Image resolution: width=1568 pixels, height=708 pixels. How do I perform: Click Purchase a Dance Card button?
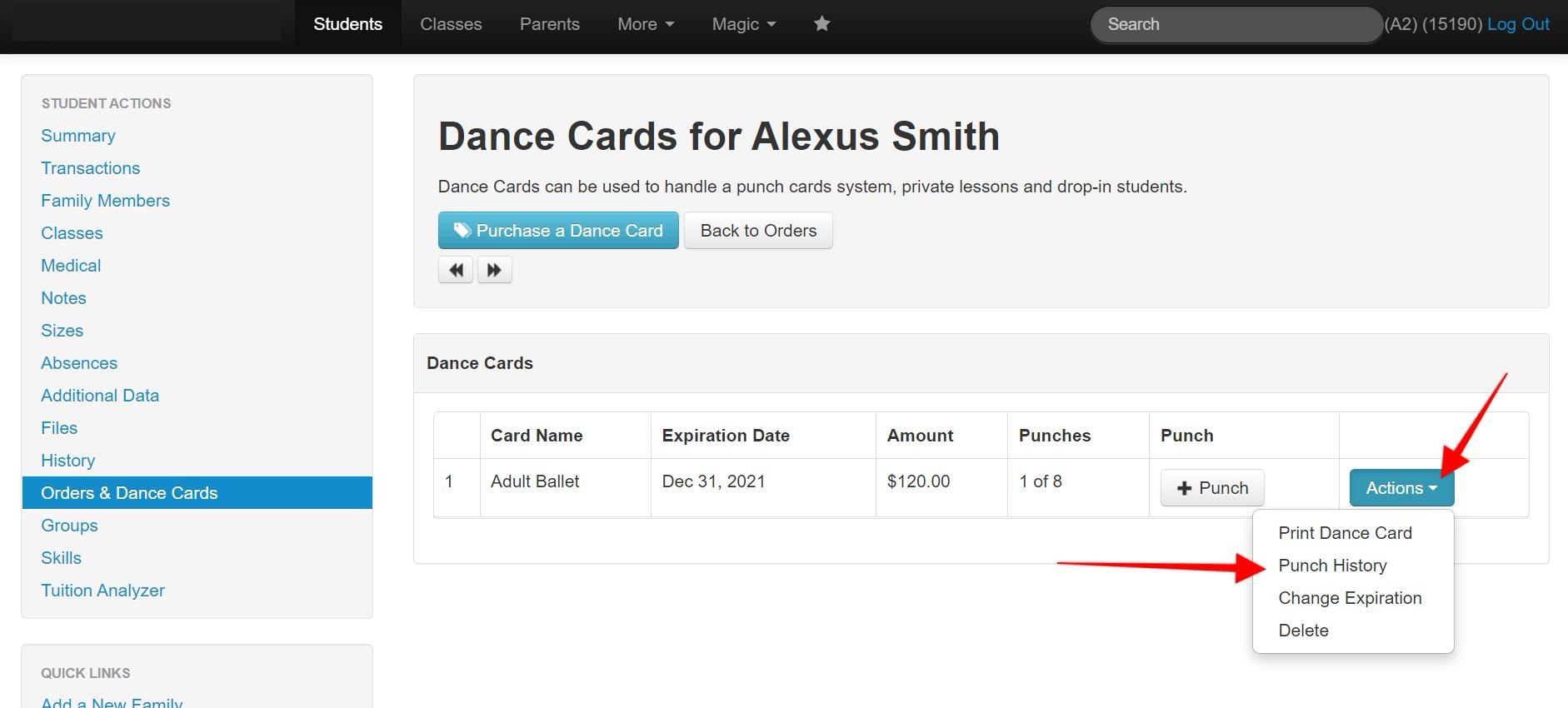pos(558,231)
